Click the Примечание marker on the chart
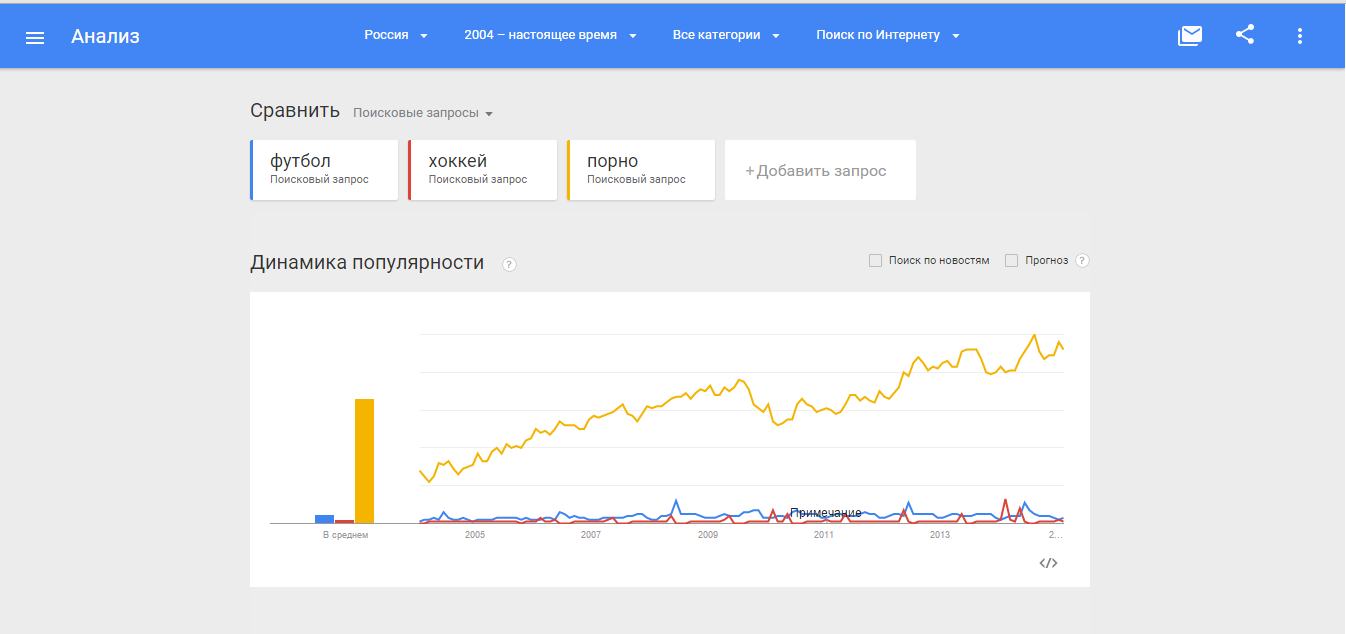Screen dimensions: 1346x634 825,513
